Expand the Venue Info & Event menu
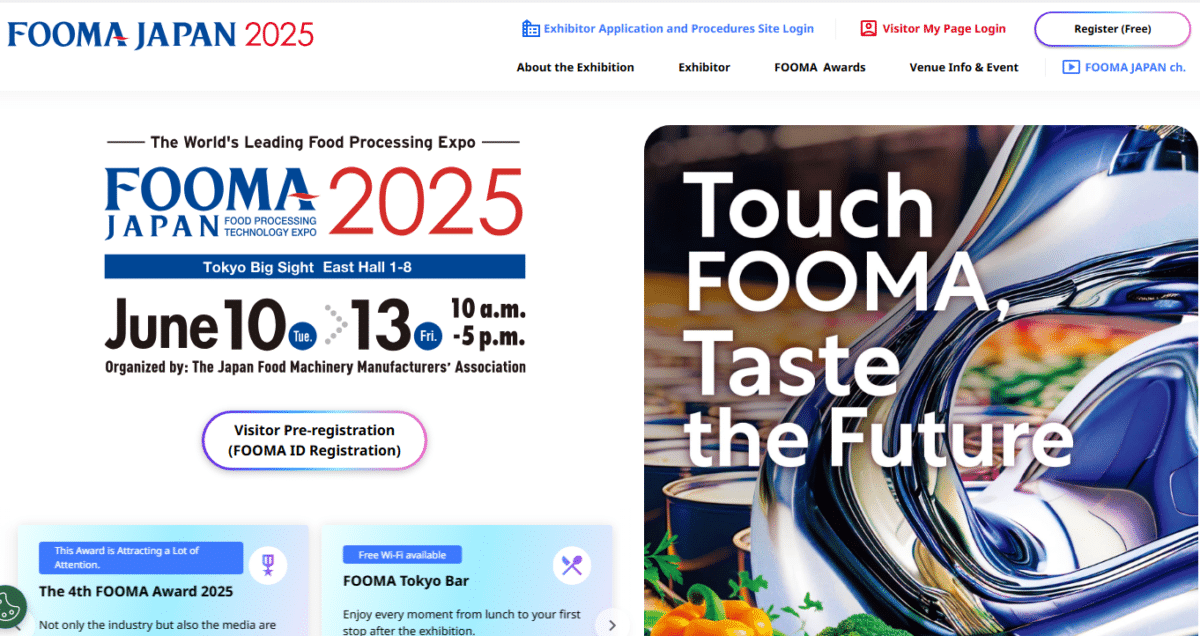The height and width of the screenshot is (636, 1200). click(x=964, y=67)
